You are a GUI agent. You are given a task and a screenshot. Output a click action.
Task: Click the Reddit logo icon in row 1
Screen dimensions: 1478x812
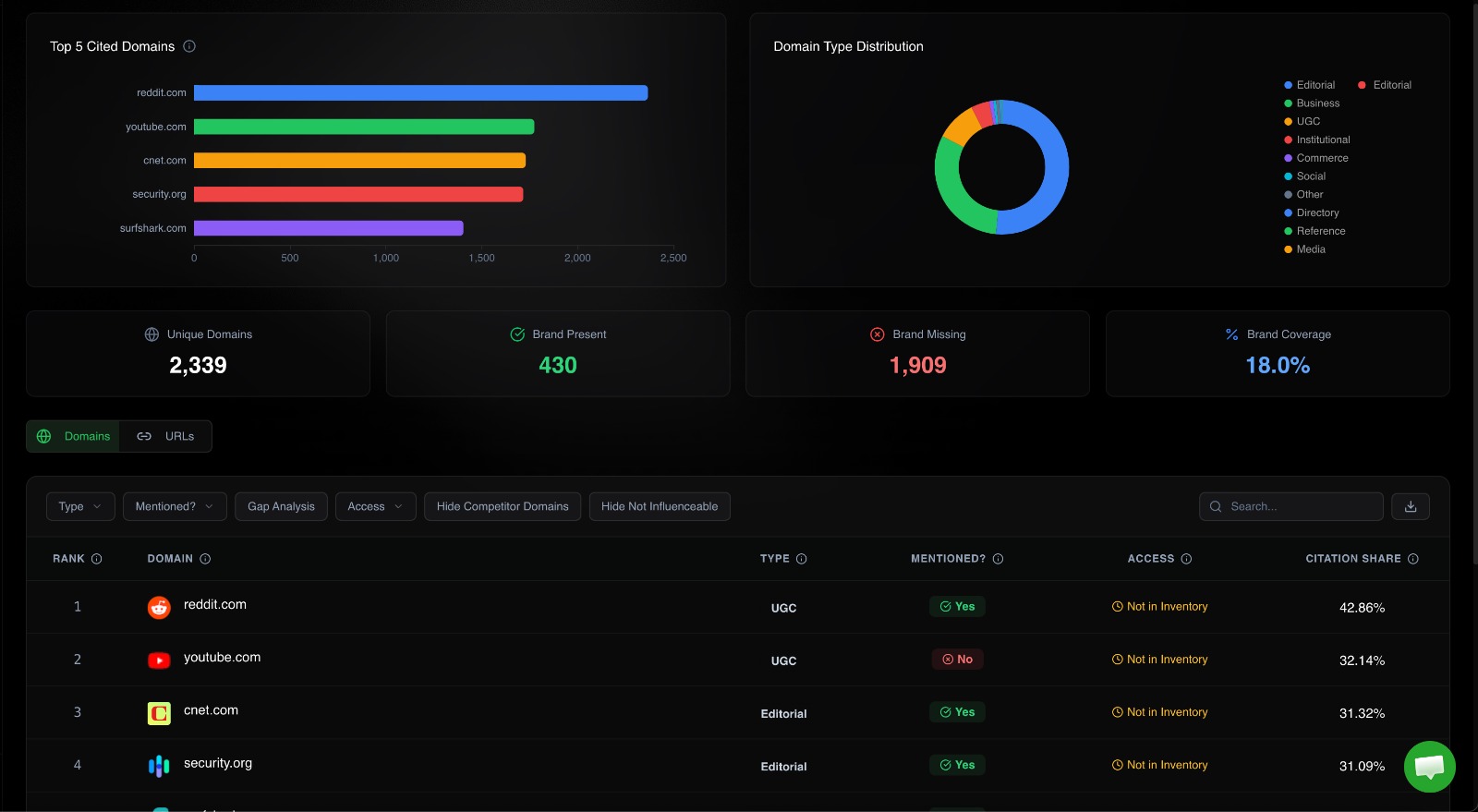point(159,607)
